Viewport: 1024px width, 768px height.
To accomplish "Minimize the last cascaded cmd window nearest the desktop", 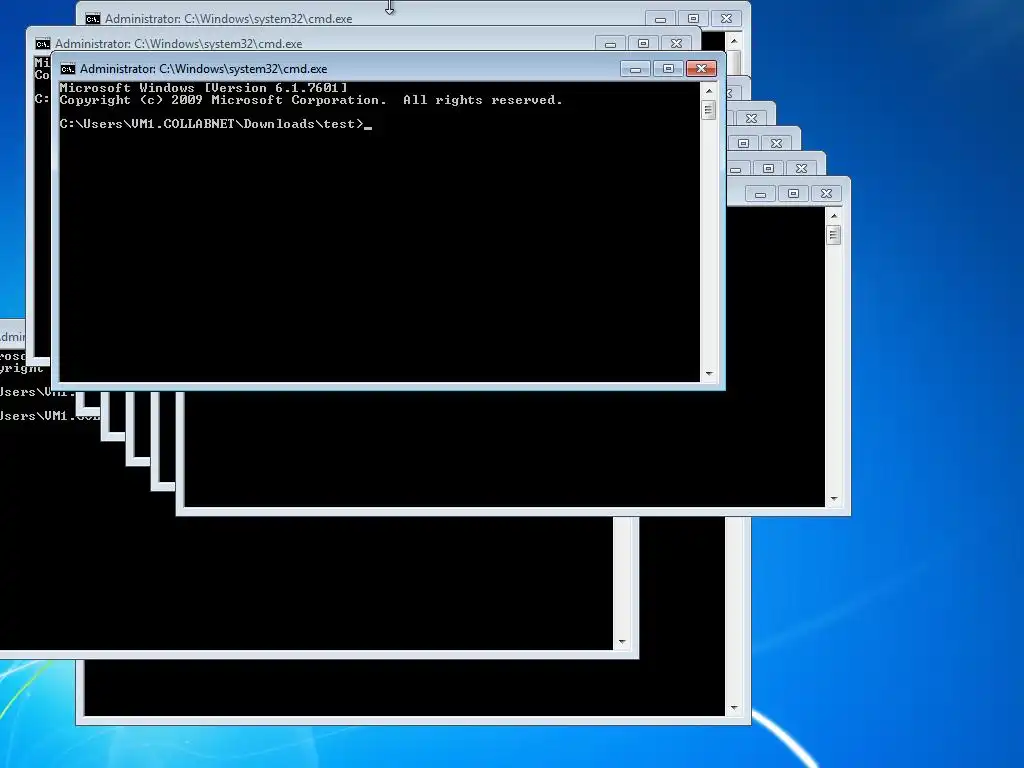I will point(760,194).
